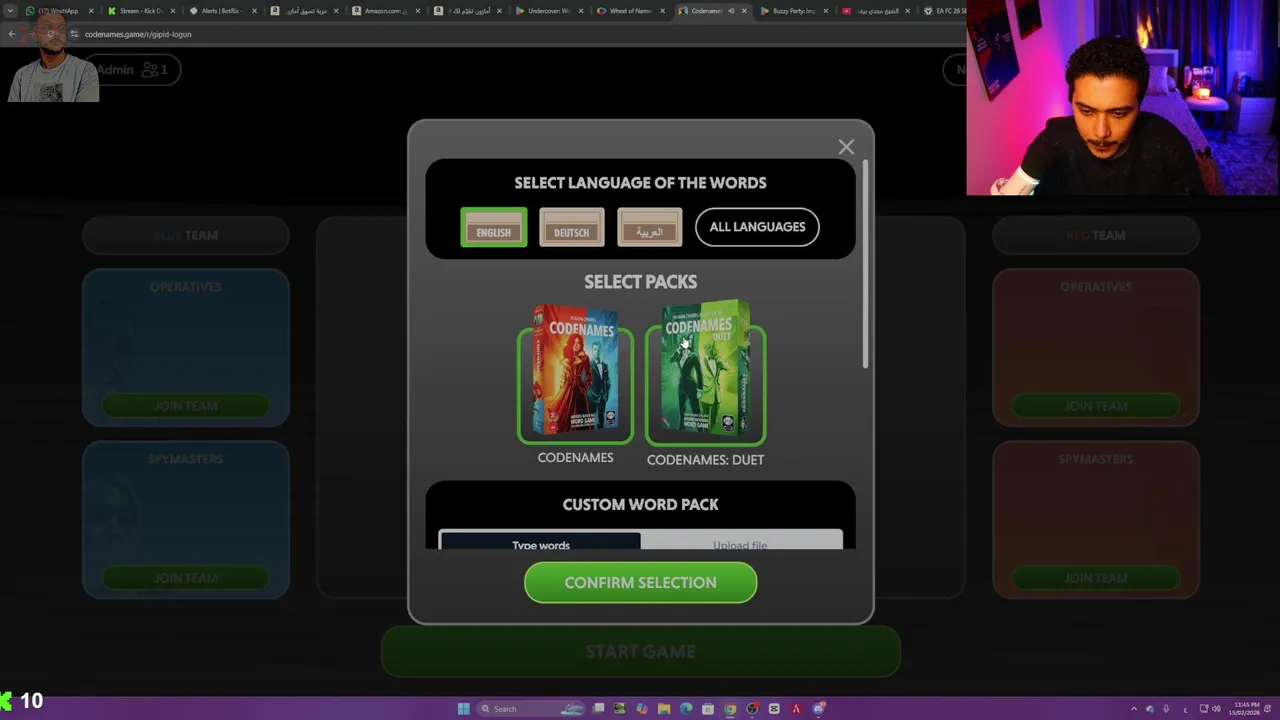Open Adobe Acrobat from the taskbar
The height and width of the screenshot is (720, 1280).
pyautogui.click(x=796, y=709)
